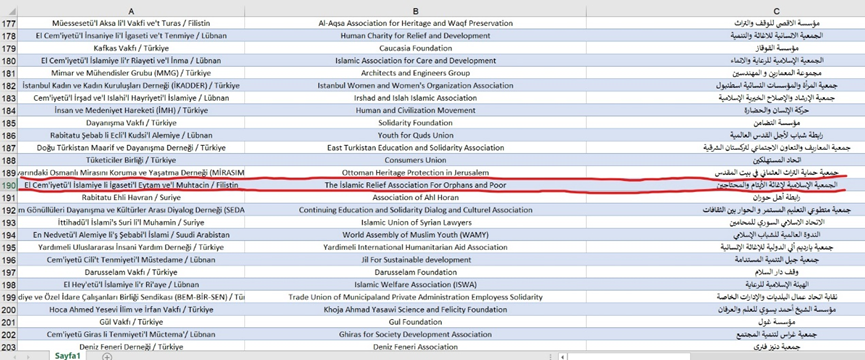Click 'Gül Vakfı / Türkiye' cell
Image resolution: width=865 pixels, height=360 pixels.
click(x=131, y=322)
